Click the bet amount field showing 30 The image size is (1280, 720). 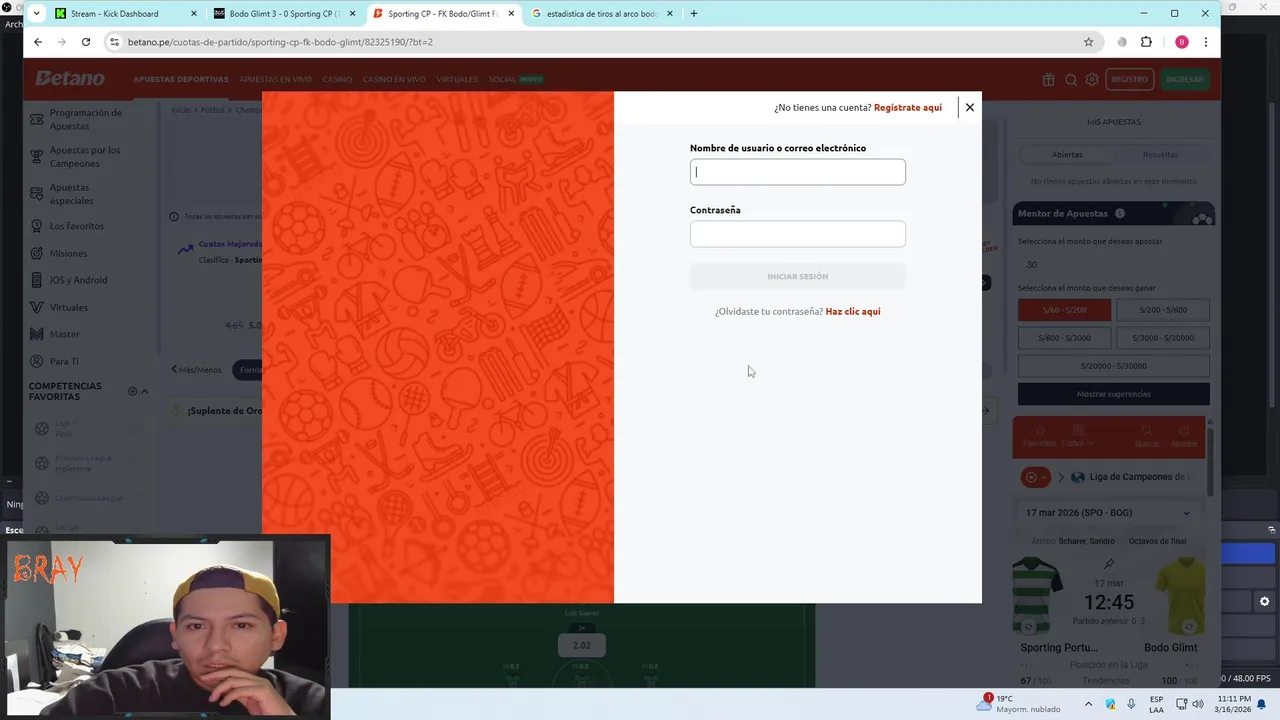click(x=1113, y=264)
